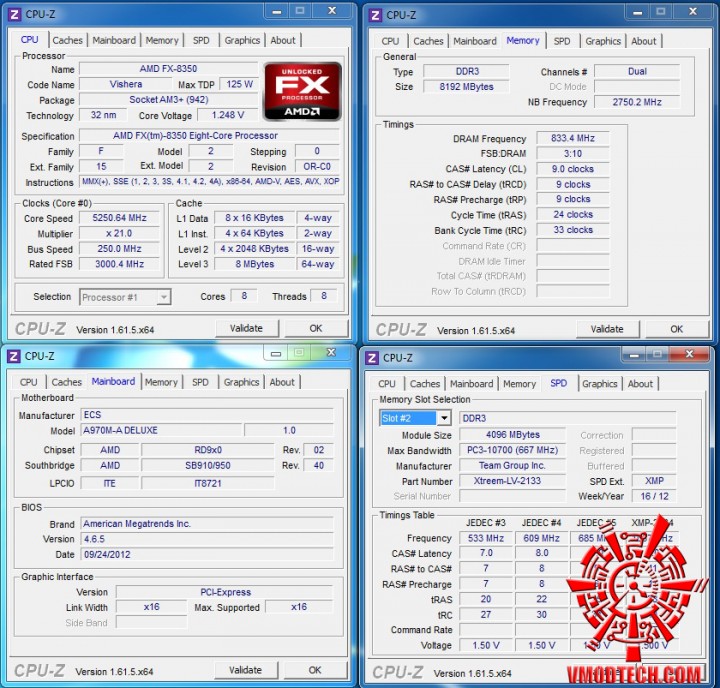The height and width of the screenshot is (688, 720).
Task: Click Validate in the Memory window
Action: [x=607, y=329]
